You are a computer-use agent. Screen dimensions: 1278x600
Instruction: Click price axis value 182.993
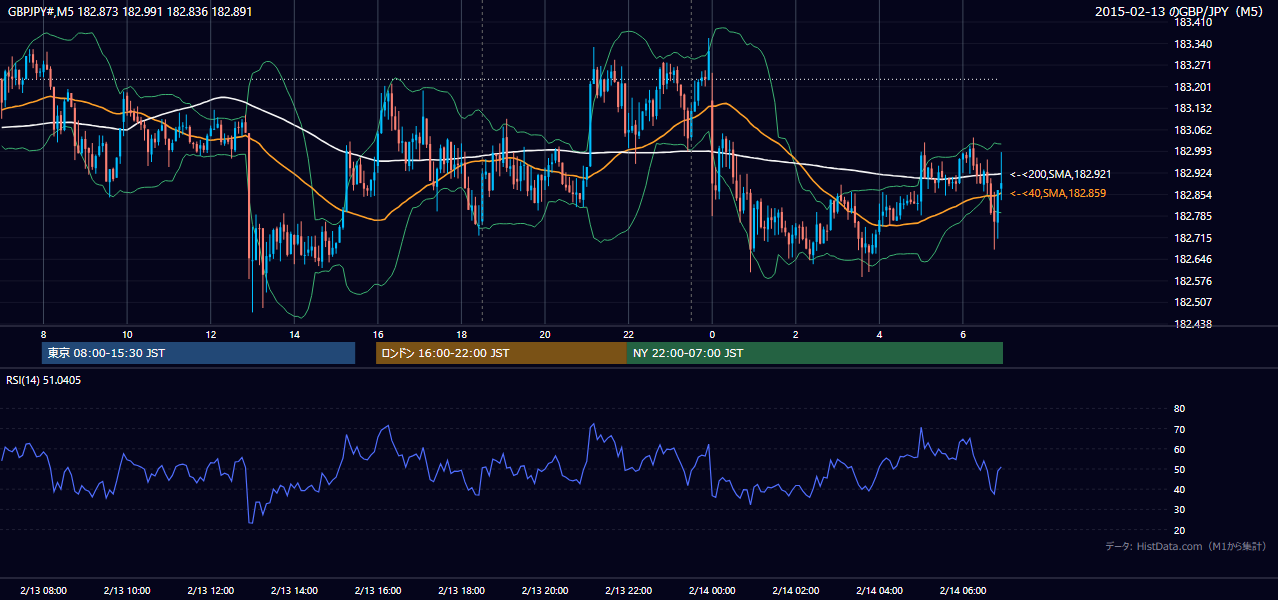(1192, 151)
